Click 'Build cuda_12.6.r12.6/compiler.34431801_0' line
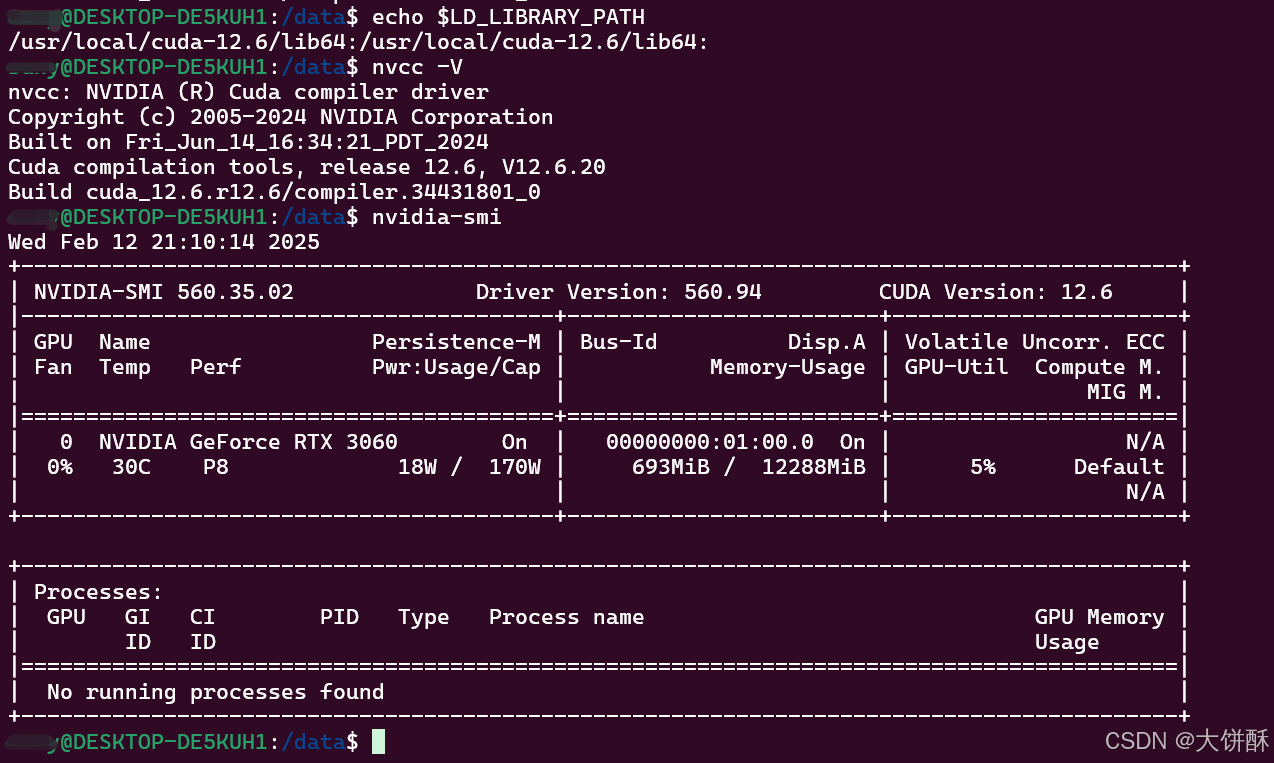 (x=274, y=192)
